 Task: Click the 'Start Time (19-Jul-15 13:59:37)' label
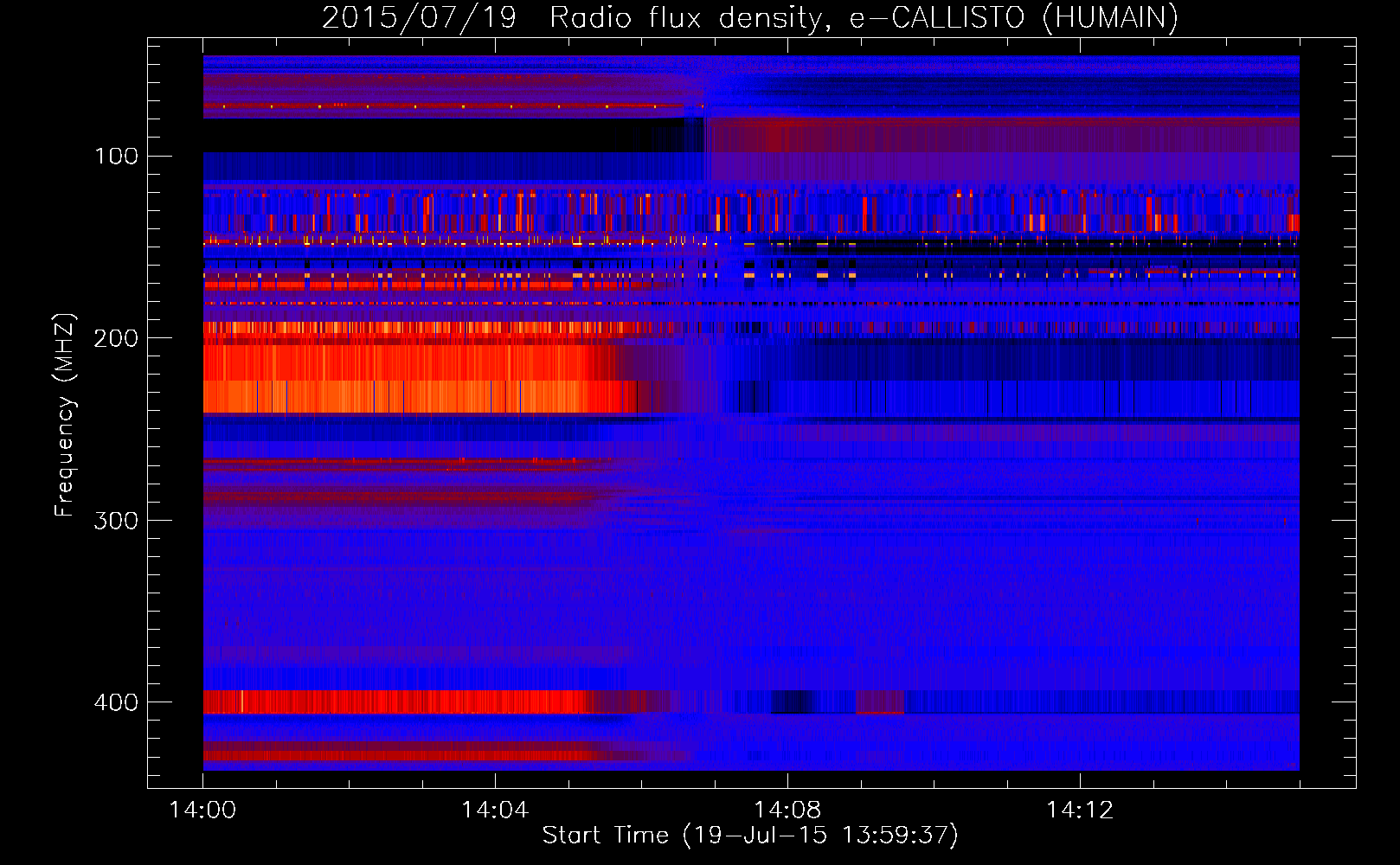[x=750, y=836]
